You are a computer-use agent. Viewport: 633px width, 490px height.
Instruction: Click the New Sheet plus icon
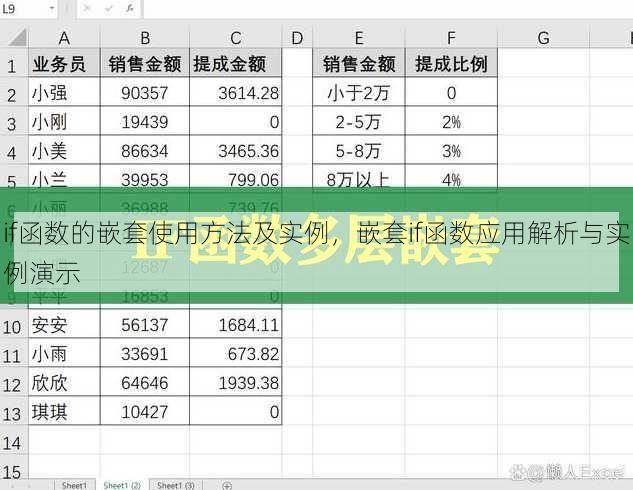click(x=227, y=485)
